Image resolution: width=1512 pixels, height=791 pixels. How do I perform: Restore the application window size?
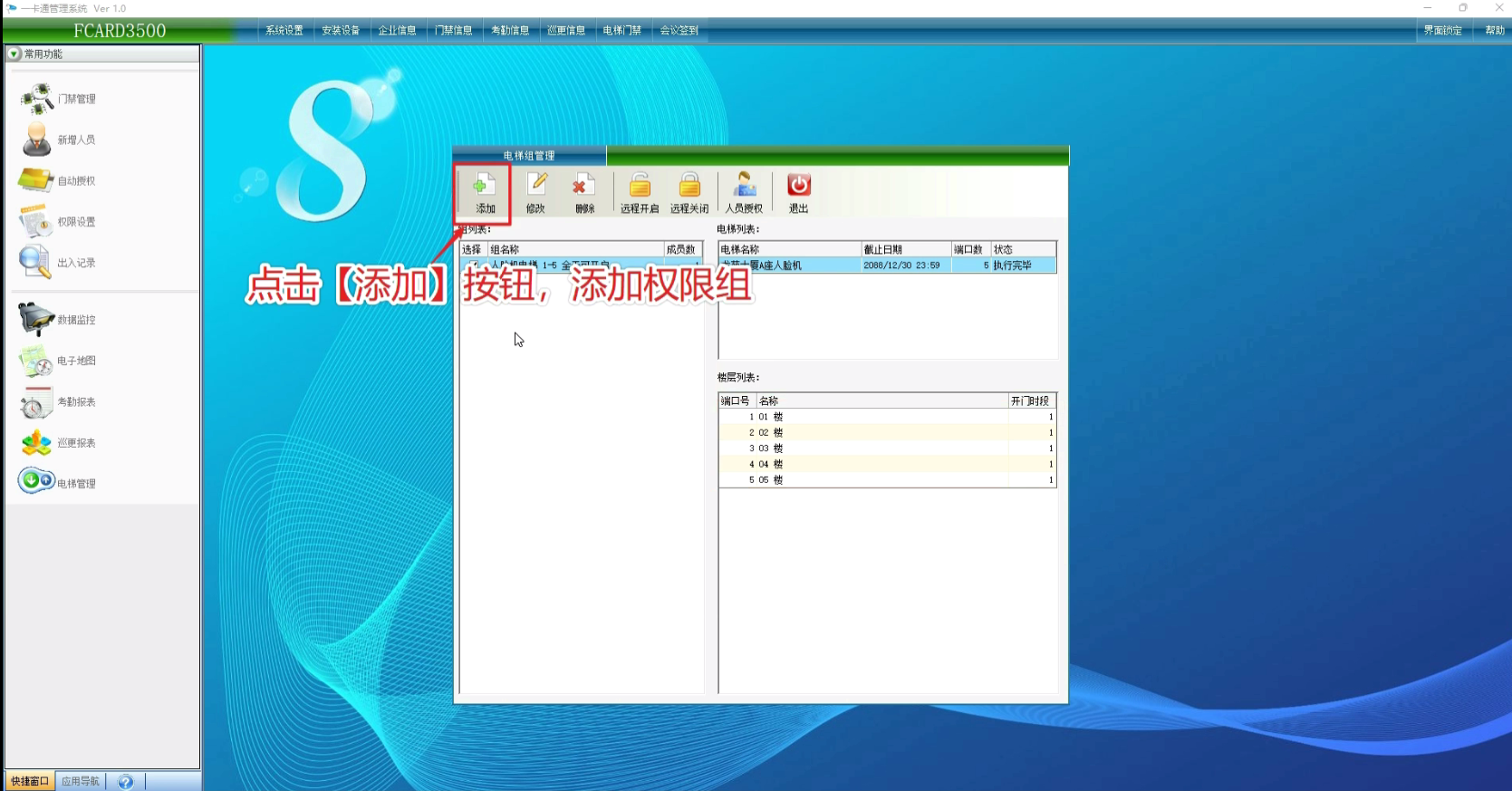coord(1463,8)
